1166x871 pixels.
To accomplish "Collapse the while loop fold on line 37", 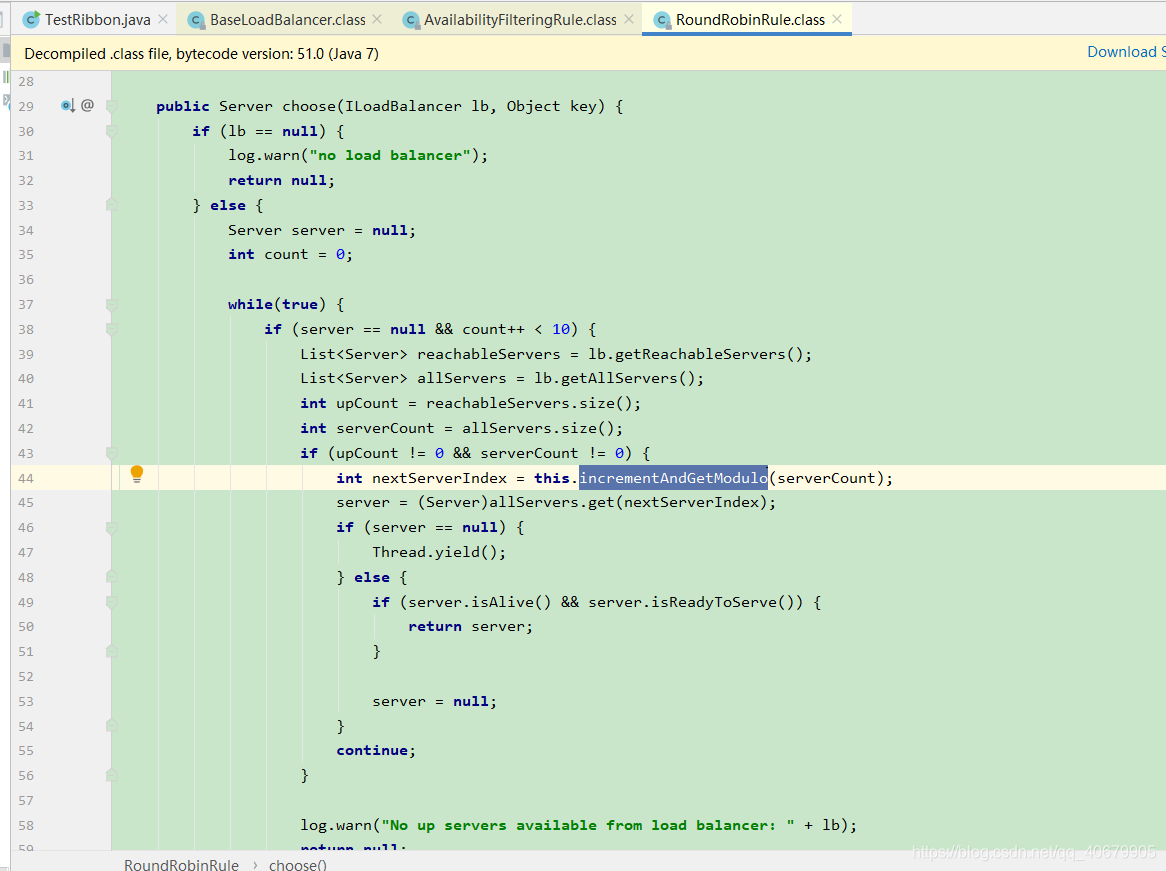I will click(x=112, y=304).
